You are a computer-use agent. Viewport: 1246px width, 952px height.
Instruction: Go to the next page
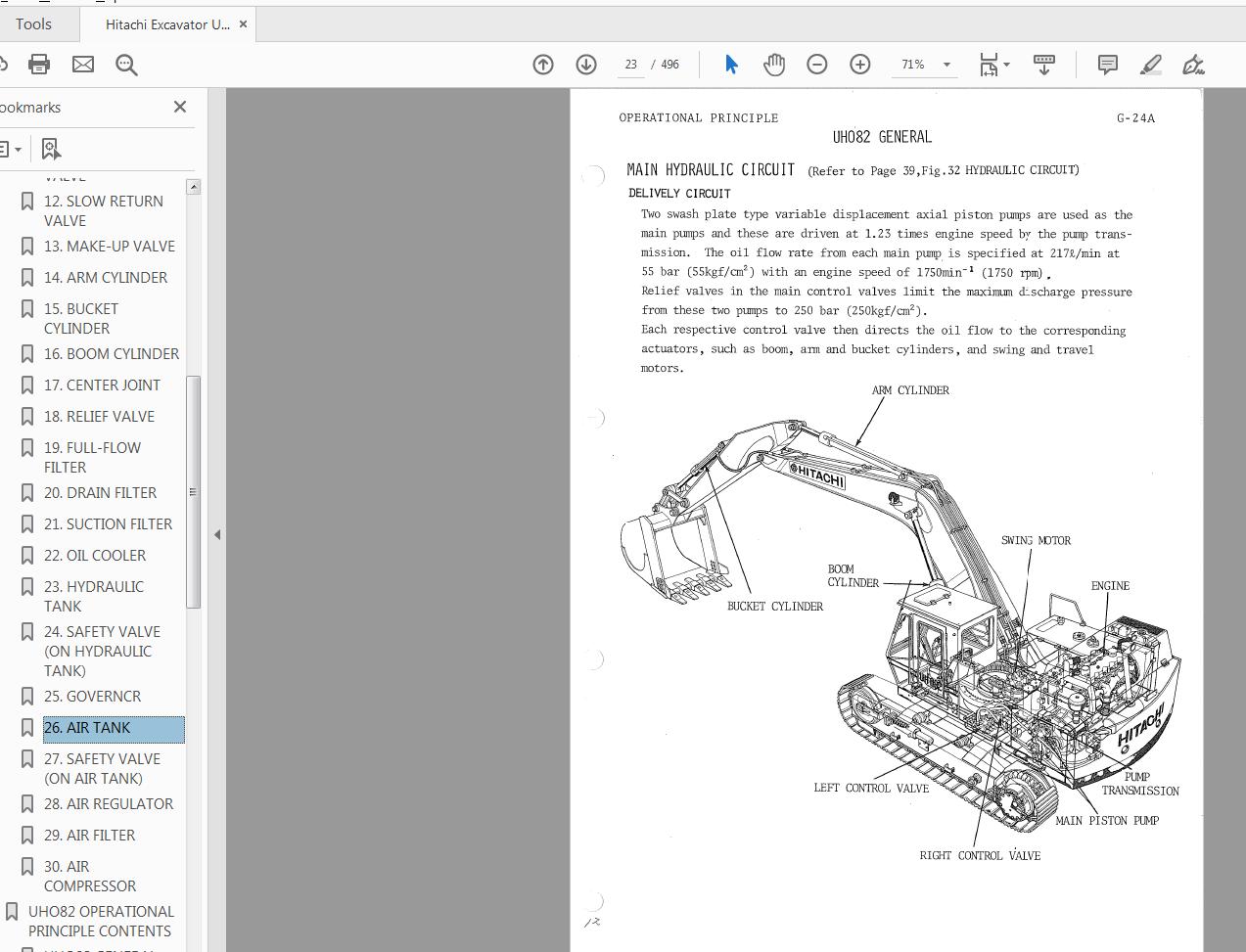tap(585, 64)
